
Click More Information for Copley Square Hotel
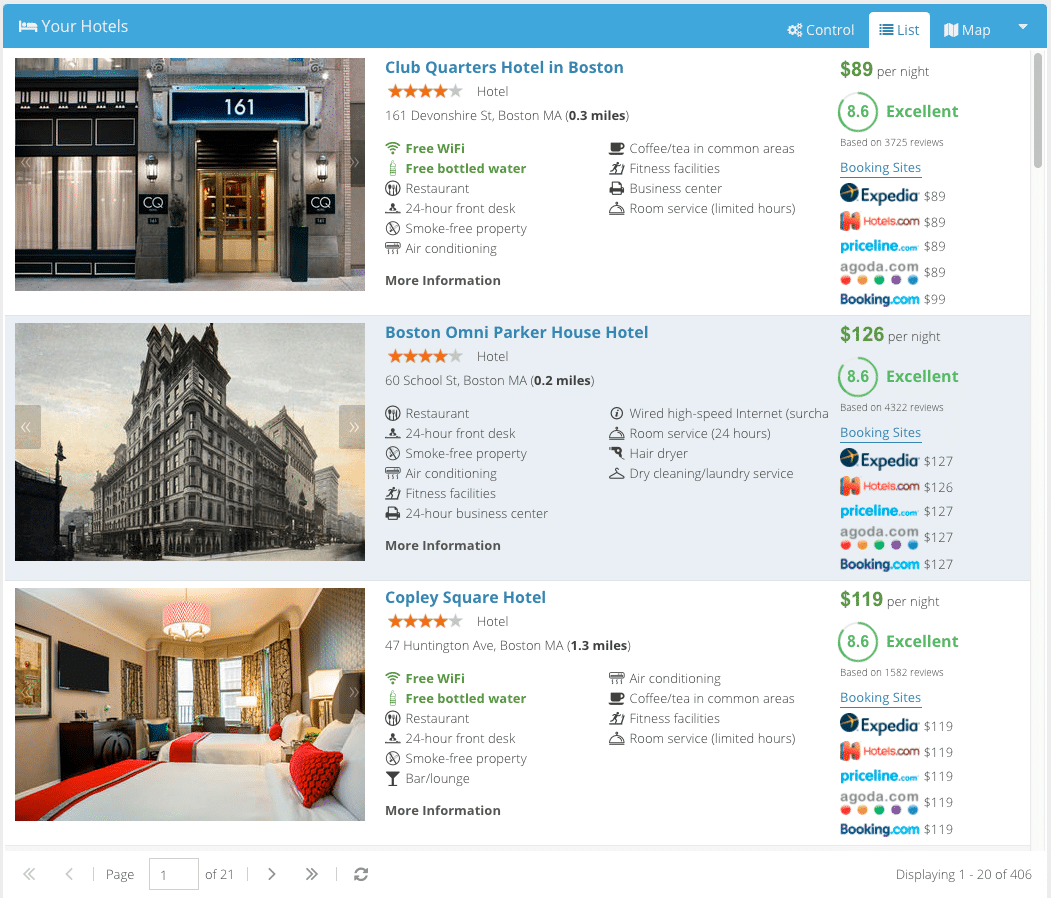pos(442,810)
